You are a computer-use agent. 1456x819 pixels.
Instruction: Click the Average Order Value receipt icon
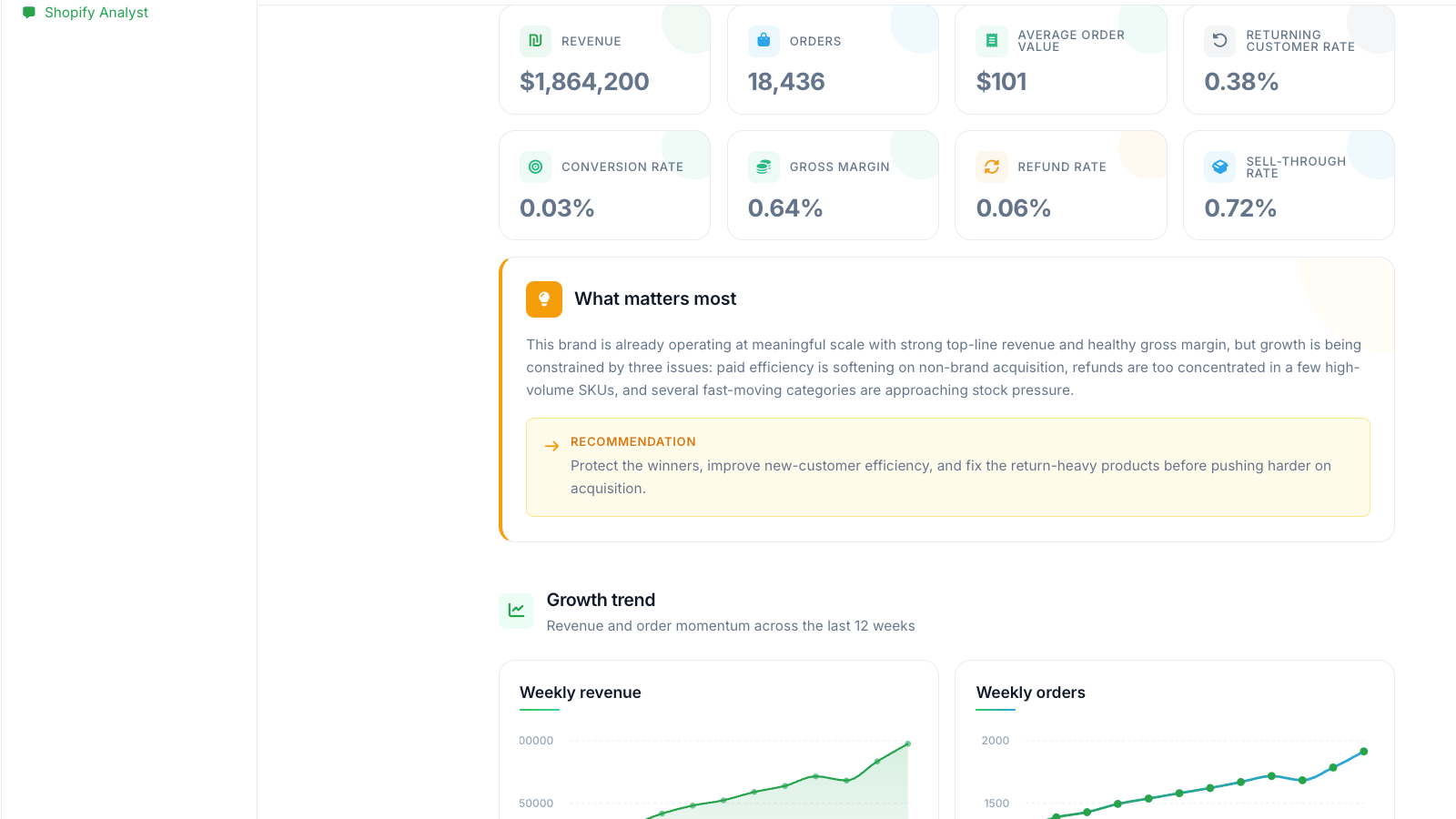[x=992, y=41]
